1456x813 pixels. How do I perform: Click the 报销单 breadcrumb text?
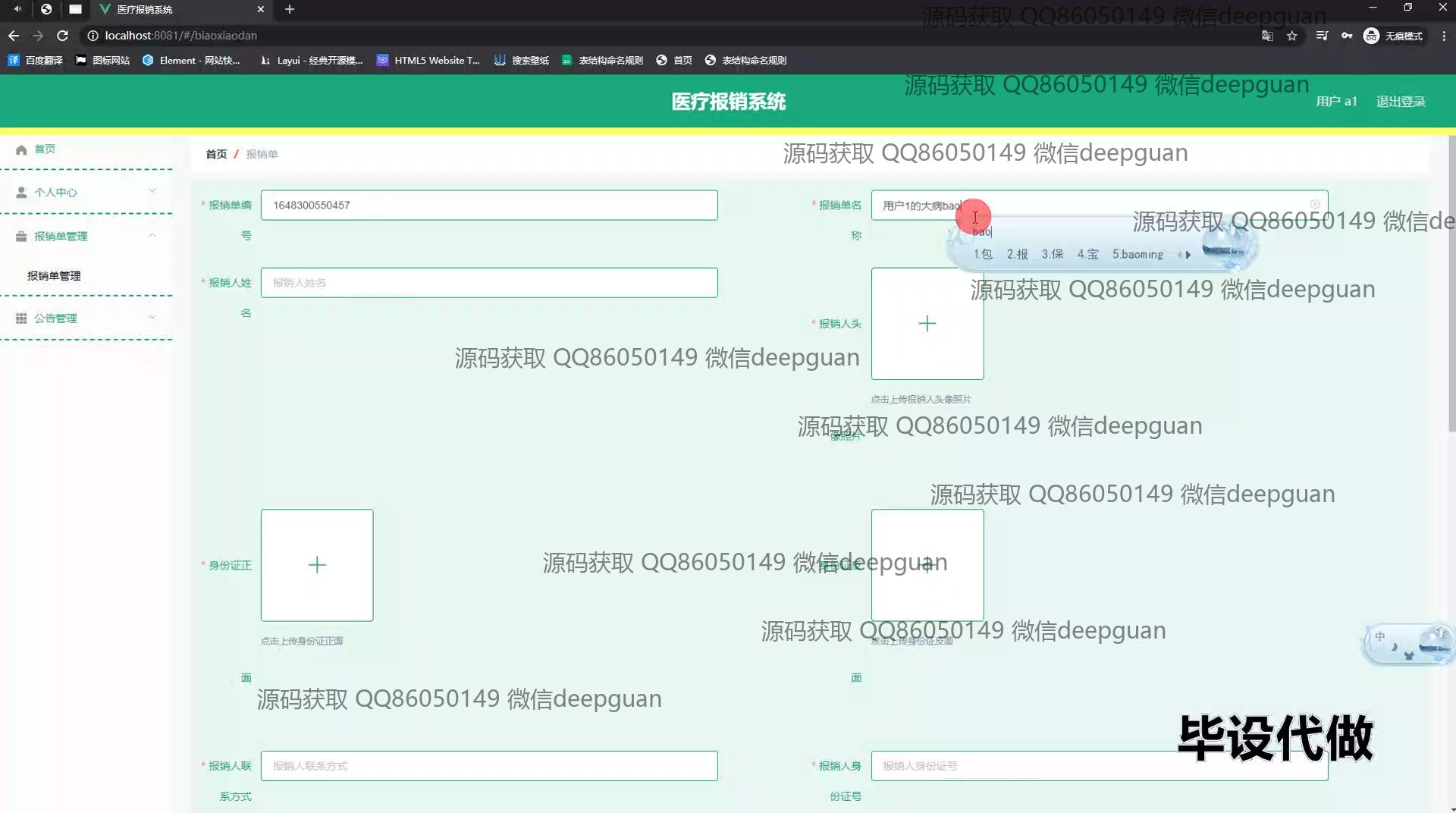pyautogui.click(x=262, y=154)
